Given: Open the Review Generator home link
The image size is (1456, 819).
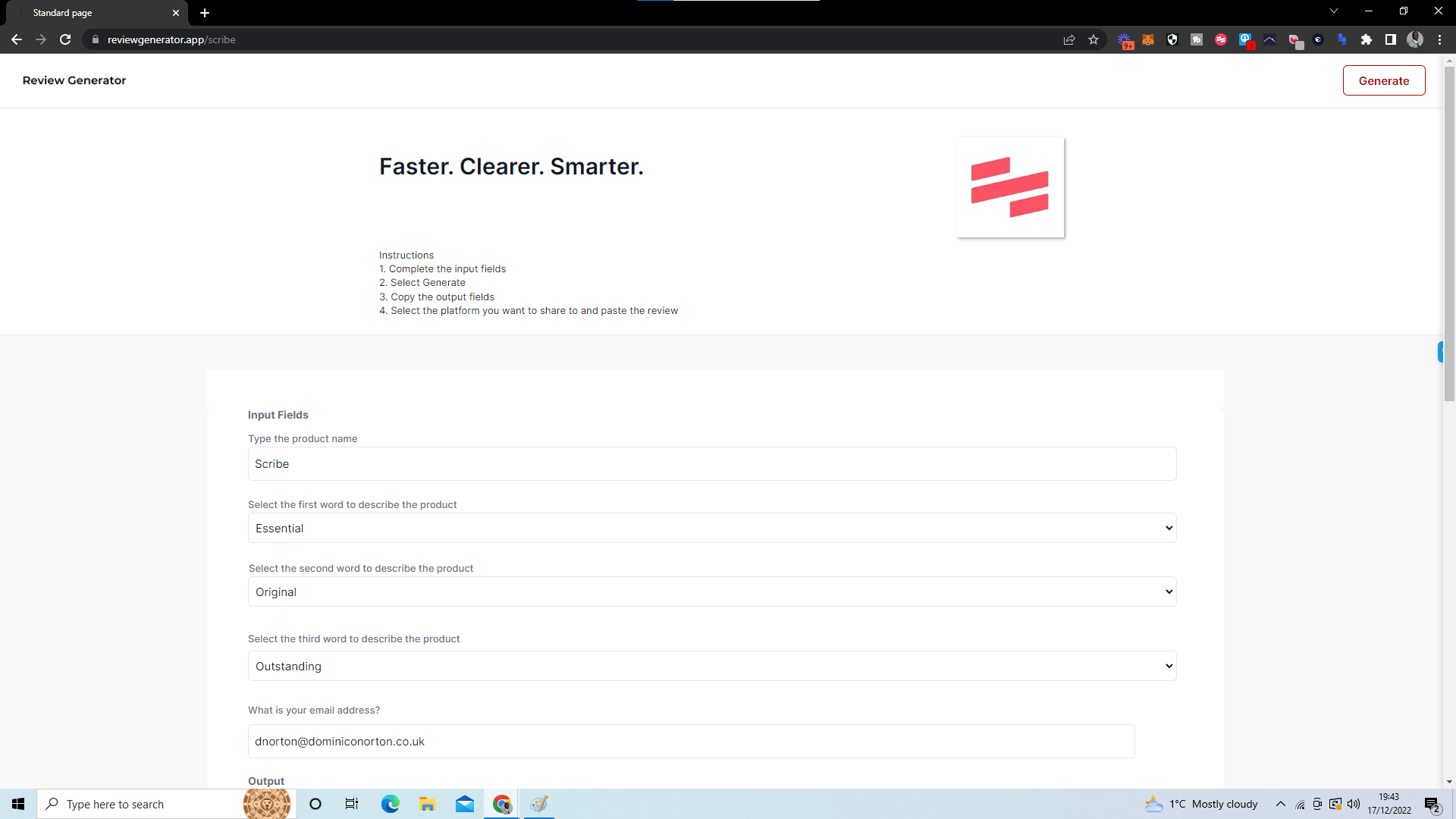Looking at the screenshot, I should 74,80.
